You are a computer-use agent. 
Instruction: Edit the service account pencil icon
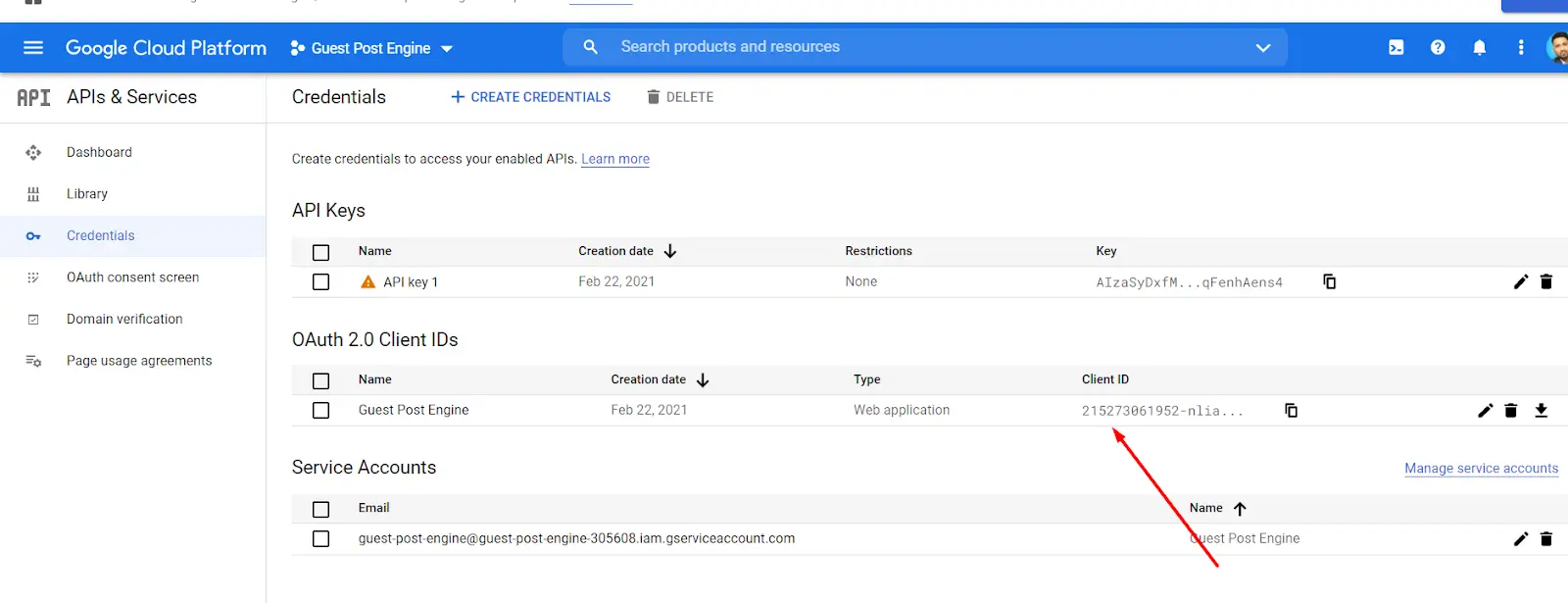pos(1521,538)
